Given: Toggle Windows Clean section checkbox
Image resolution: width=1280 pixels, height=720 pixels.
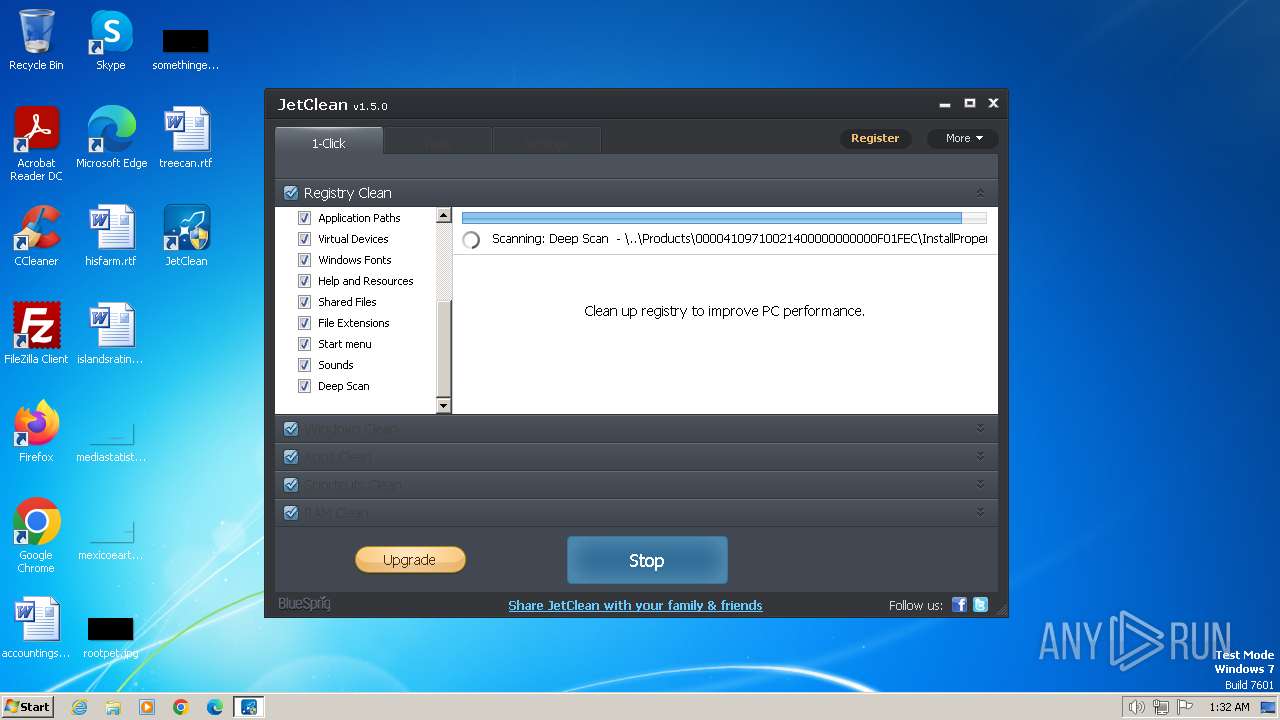Looking at the screenshot, I should [291, 429].
